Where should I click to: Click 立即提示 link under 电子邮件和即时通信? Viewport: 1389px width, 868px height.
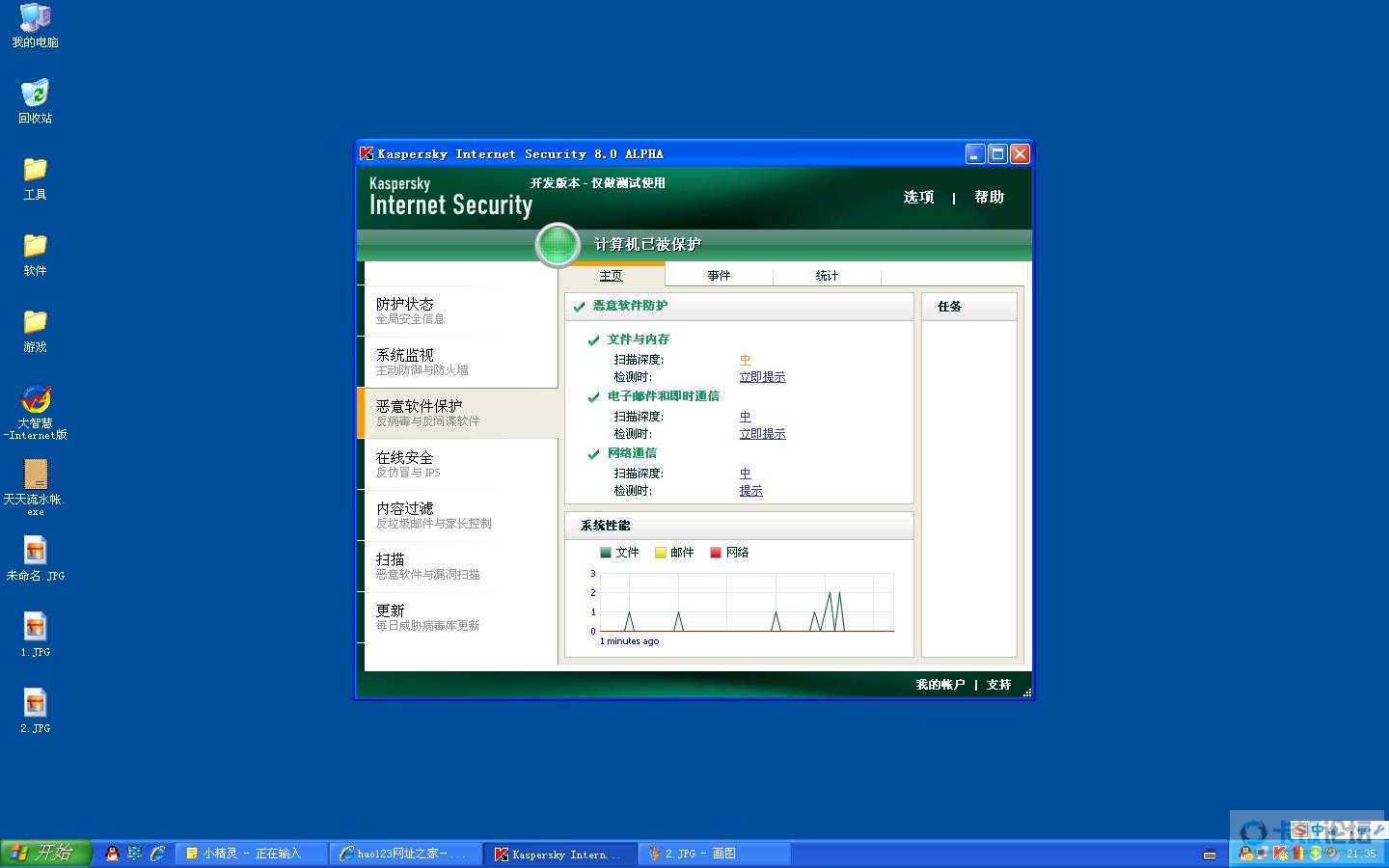pyautogui.click(x=762, y=434)
